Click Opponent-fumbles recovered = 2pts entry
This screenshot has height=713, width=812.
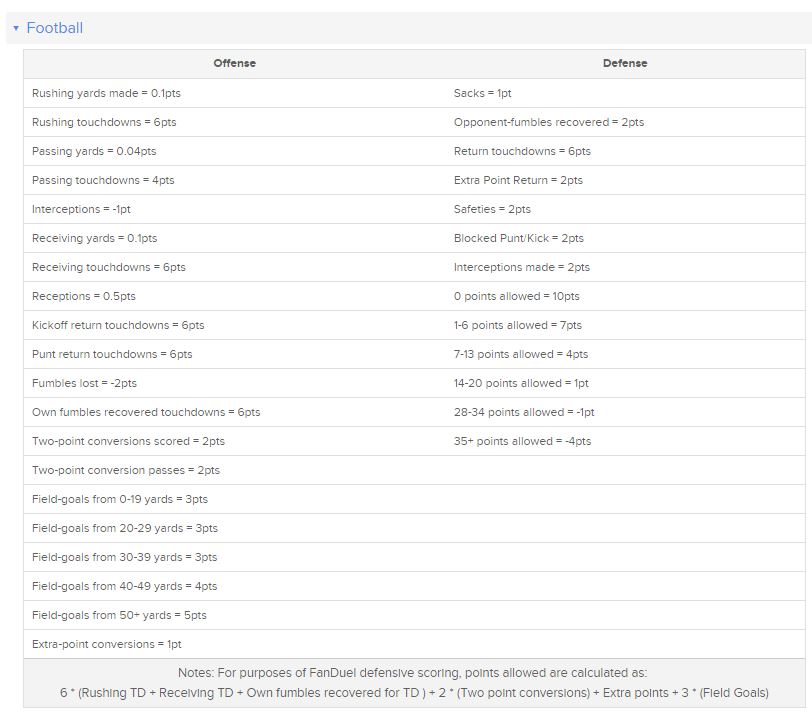point(549,122)
